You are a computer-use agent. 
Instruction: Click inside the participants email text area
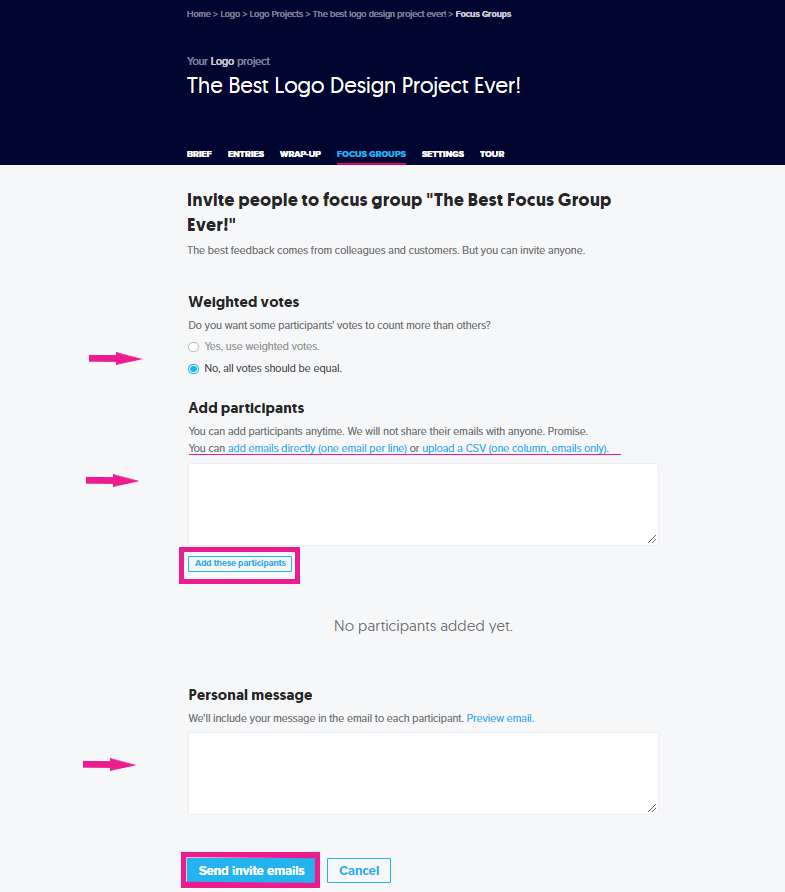coord(422,503)
